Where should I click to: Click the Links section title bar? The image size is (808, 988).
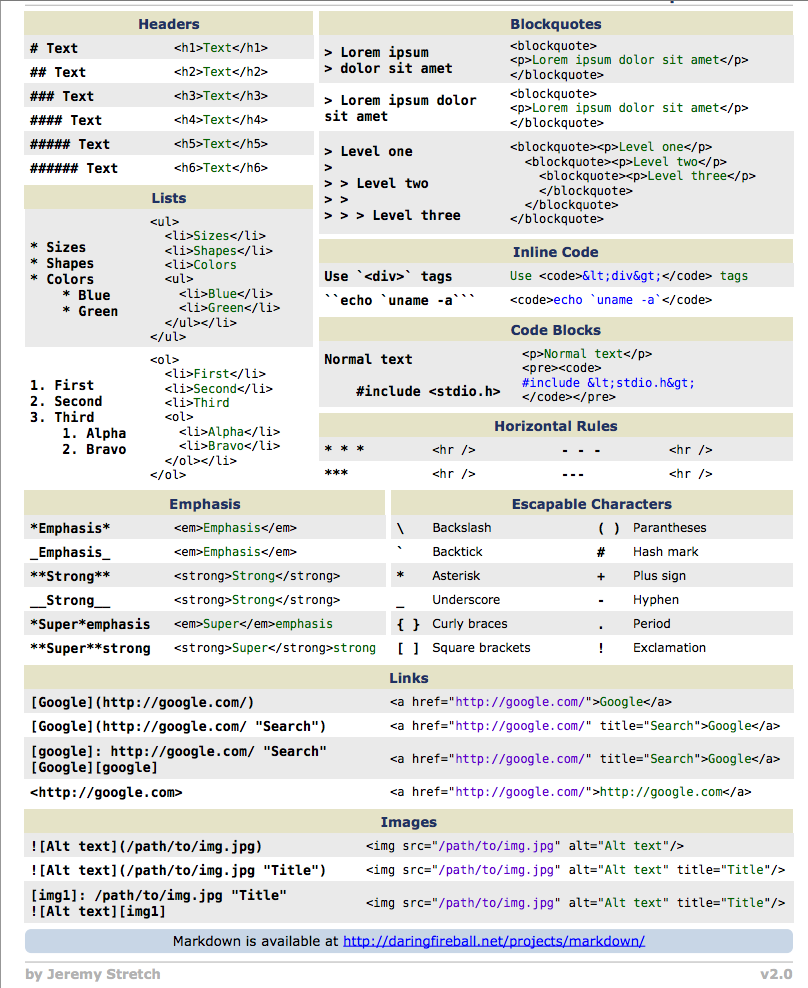[408, 678]
